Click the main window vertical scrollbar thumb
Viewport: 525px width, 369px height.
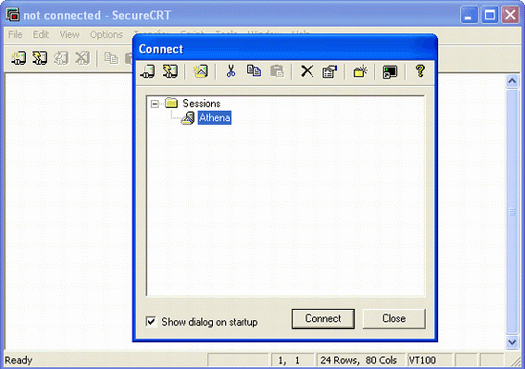512,212
